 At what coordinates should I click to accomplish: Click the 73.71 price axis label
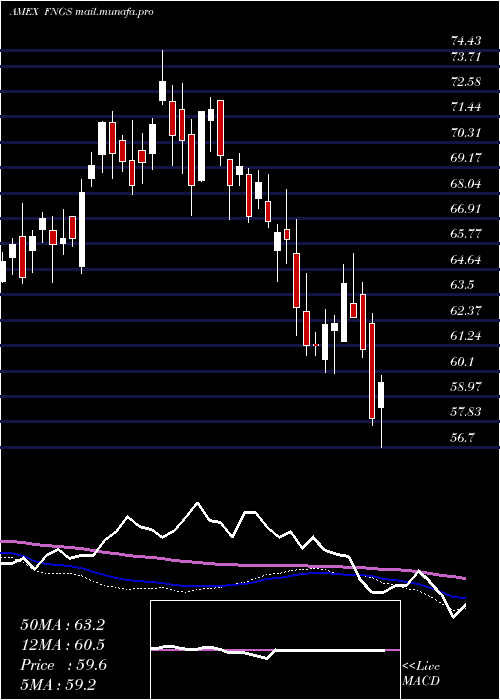[466, 57]
